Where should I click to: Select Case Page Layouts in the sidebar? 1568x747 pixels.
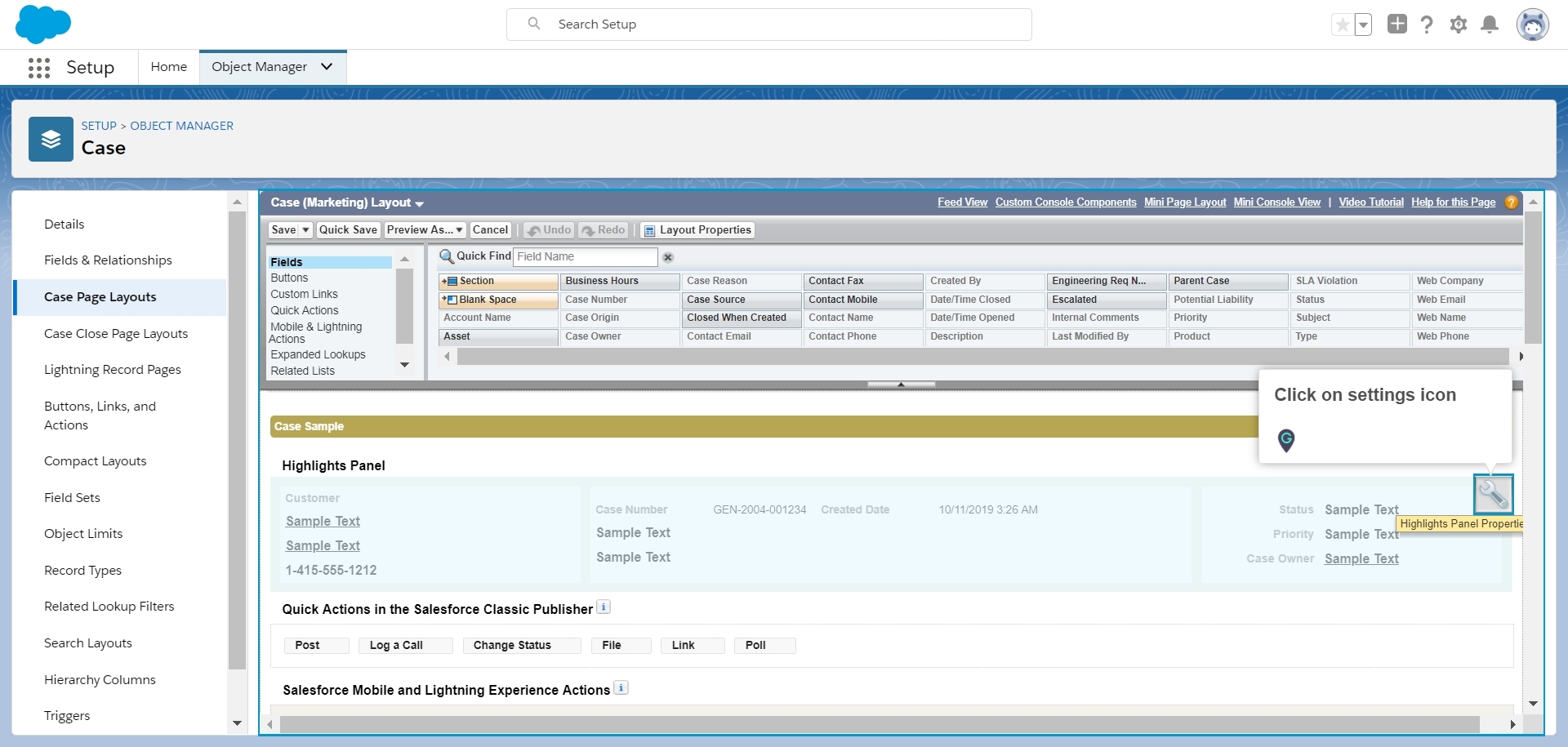tap(100, 297)
